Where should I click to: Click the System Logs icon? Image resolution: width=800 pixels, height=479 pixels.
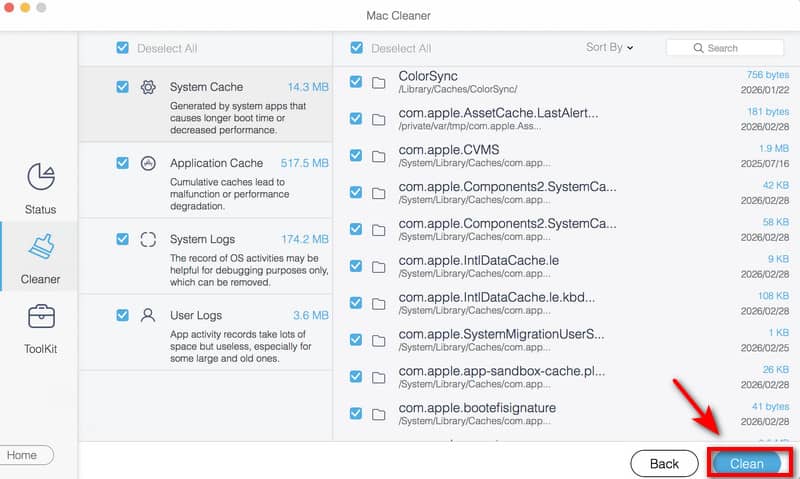(x=148, y=239)
